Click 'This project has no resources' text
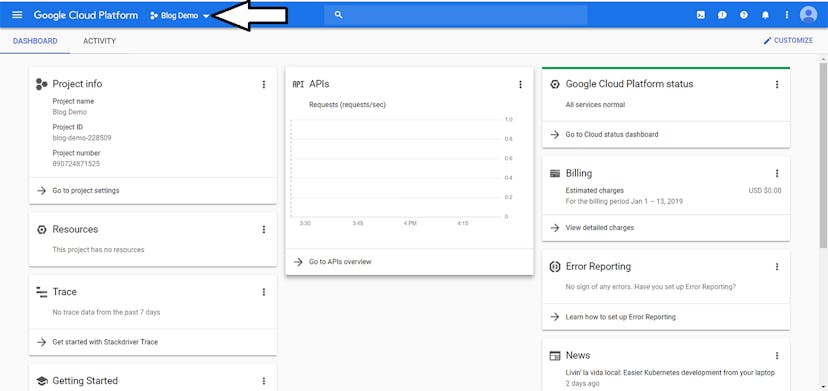The width and height of the screenshot is (828, 391). pos(98,249)
